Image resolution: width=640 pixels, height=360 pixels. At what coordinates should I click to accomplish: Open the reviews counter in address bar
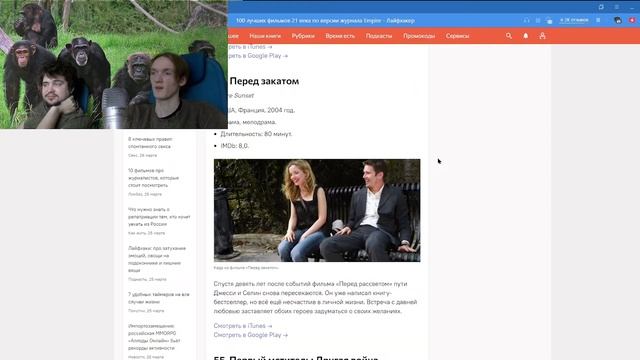point(574,20)
